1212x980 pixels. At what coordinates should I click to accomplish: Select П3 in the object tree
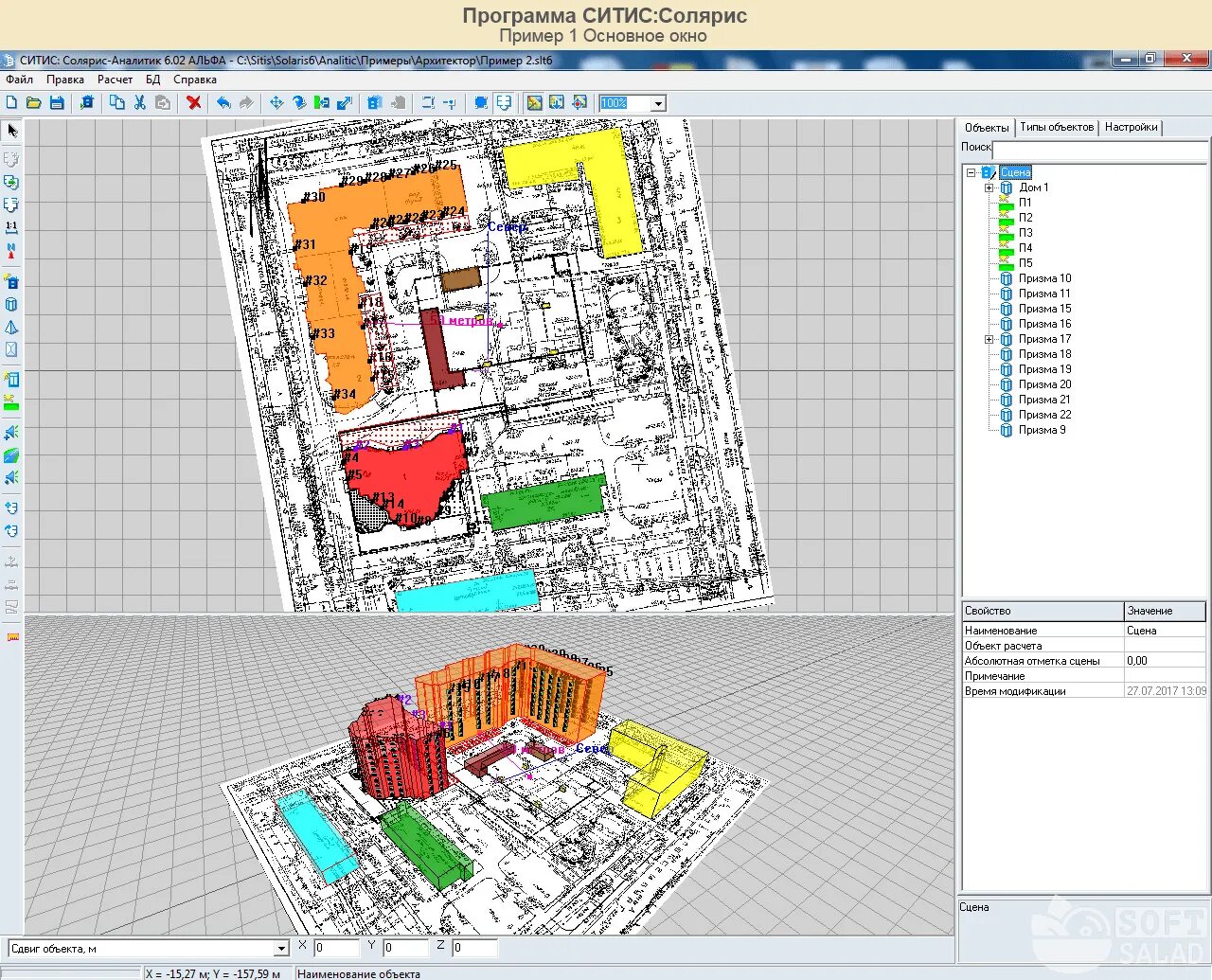pyautogui.click(x=1025, y=233)
